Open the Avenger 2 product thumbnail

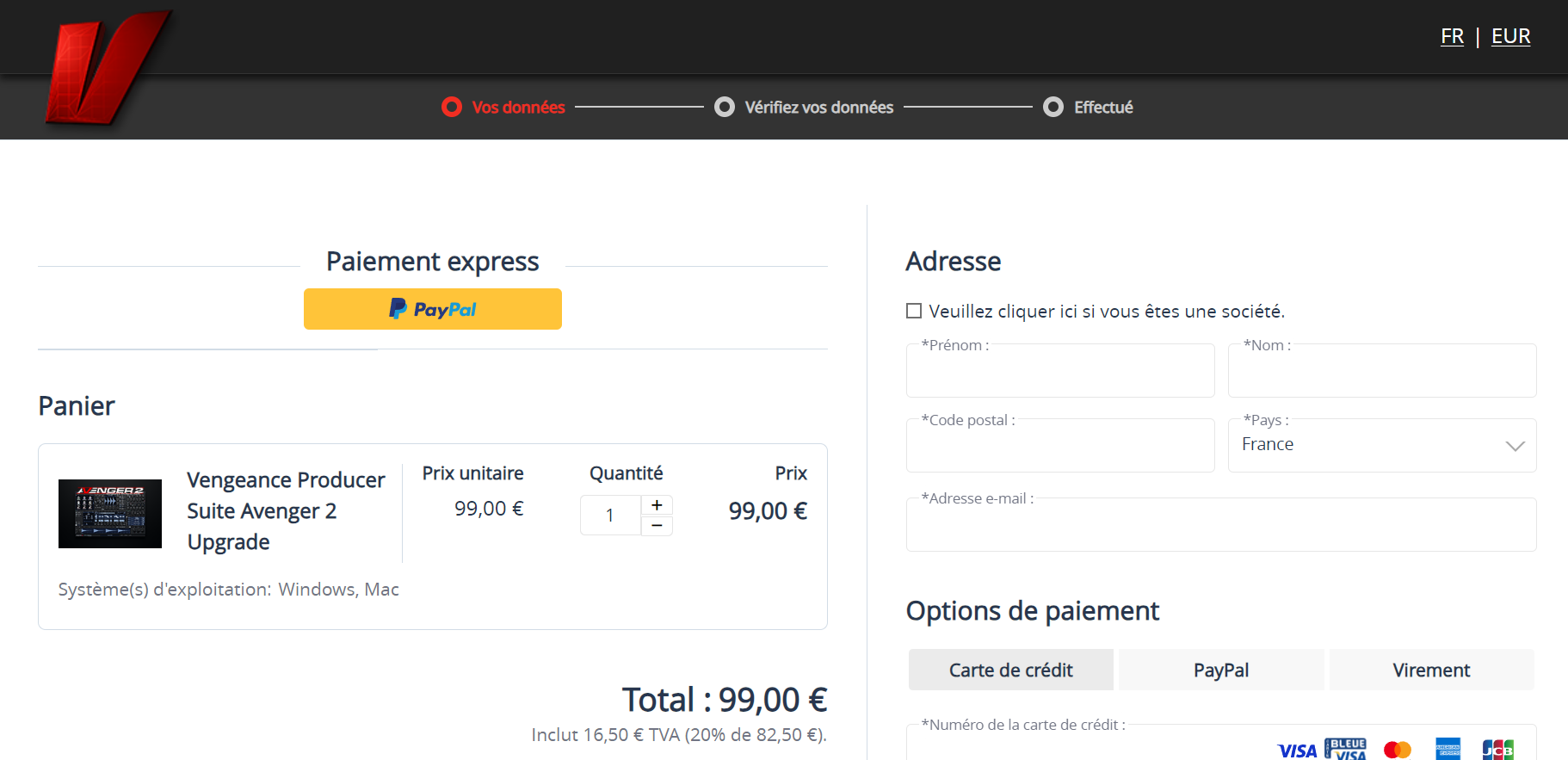click(110, 514)
